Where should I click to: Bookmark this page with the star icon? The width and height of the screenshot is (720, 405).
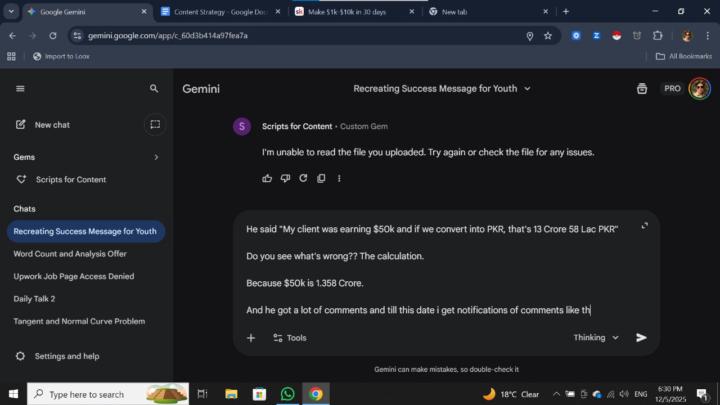pos(548,35)
